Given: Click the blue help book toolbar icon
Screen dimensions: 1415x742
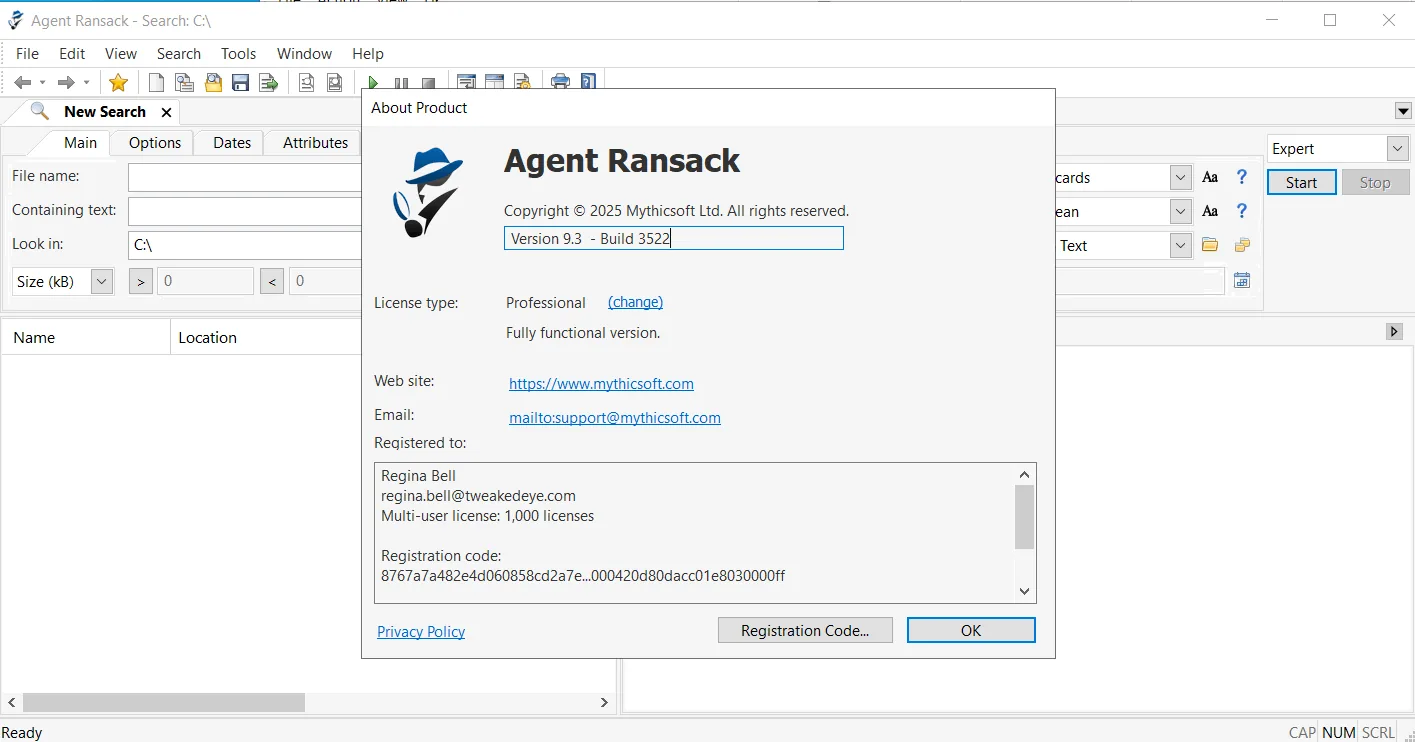Looking at the screenshot, I should tap(588, 82).
